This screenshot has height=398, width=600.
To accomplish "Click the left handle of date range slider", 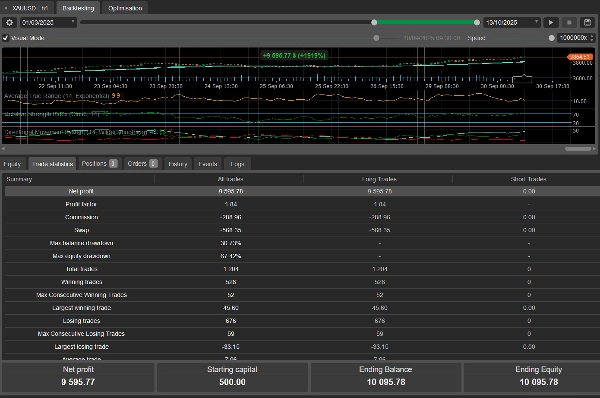I will pos(374,23).
